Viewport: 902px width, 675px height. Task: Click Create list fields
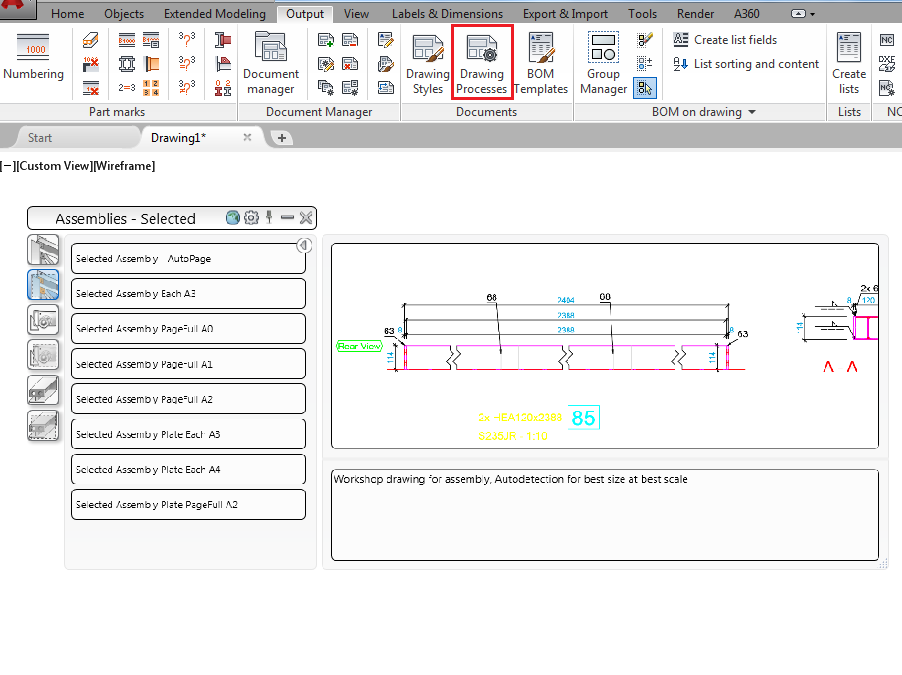click(x=725, y=40)
